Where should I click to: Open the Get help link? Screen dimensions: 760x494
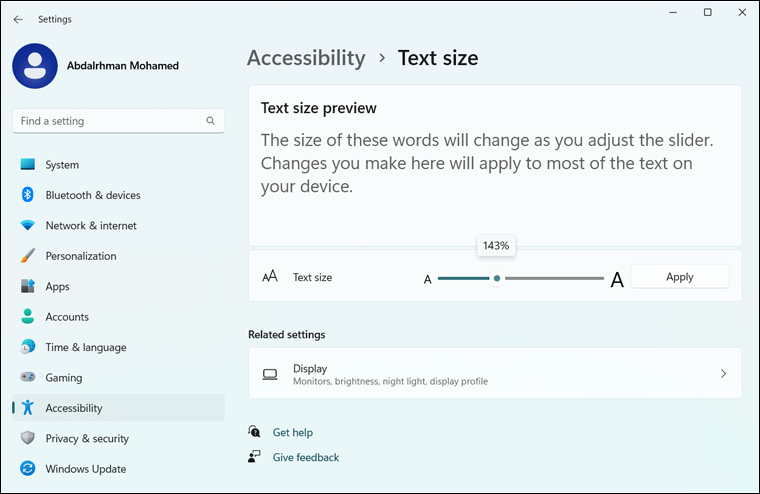tap(293, 432)
